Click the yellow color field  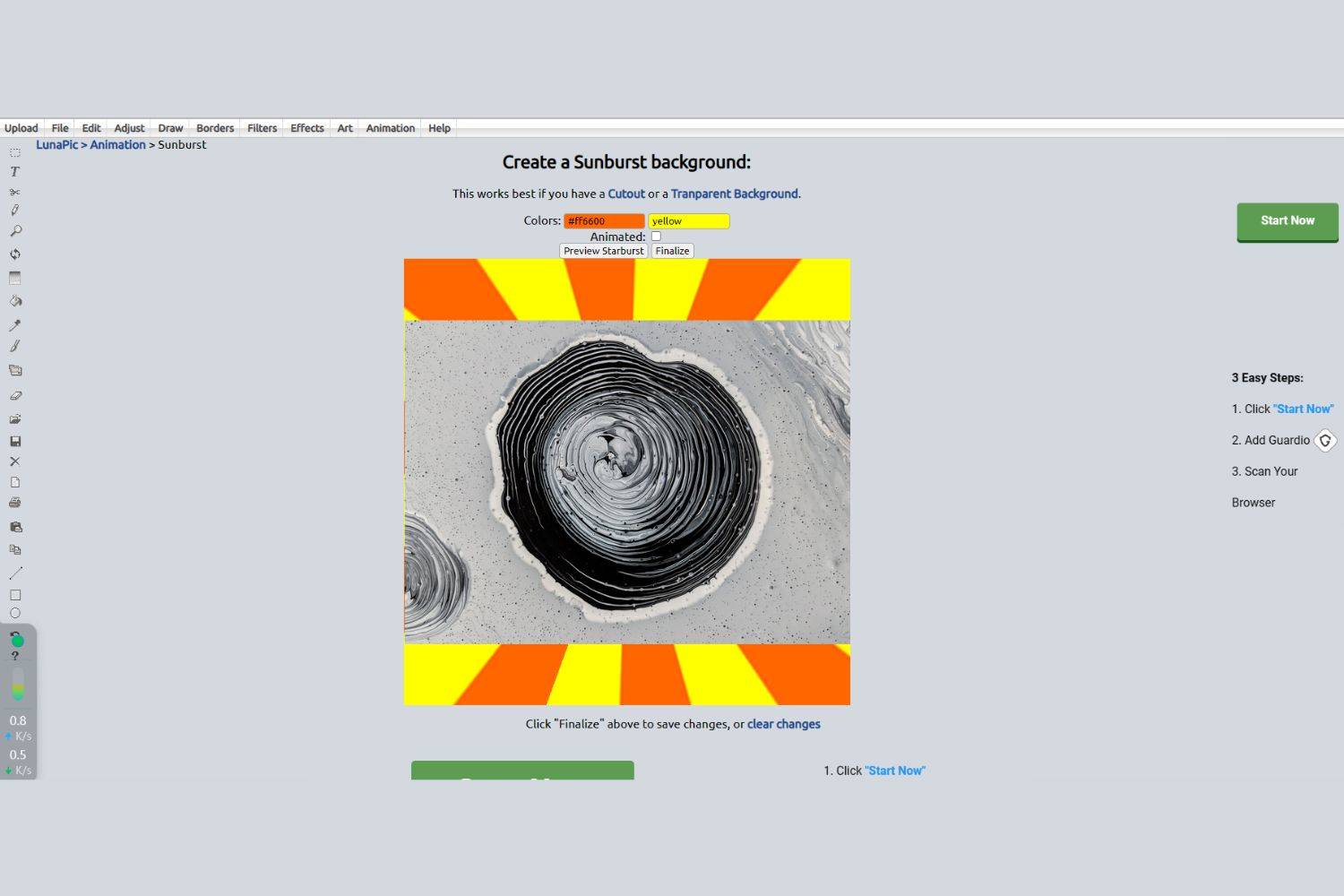pos(689,221)
